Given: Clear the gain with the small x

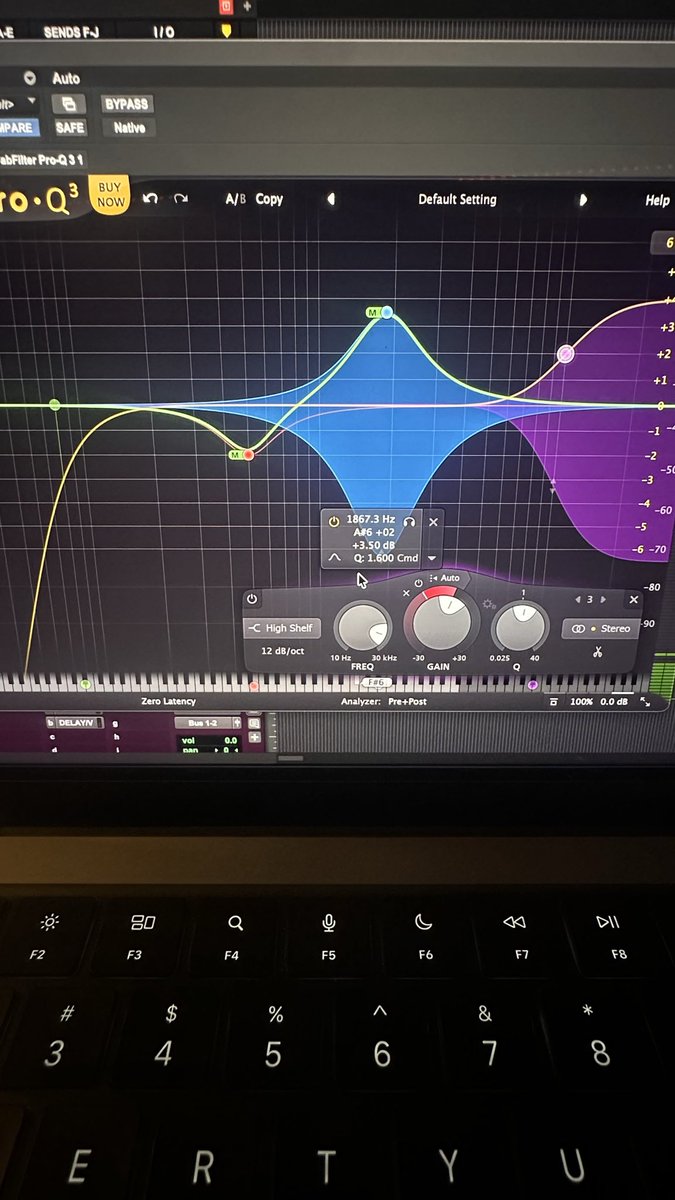Looking at the screenshot, I should tap(406, 594).
